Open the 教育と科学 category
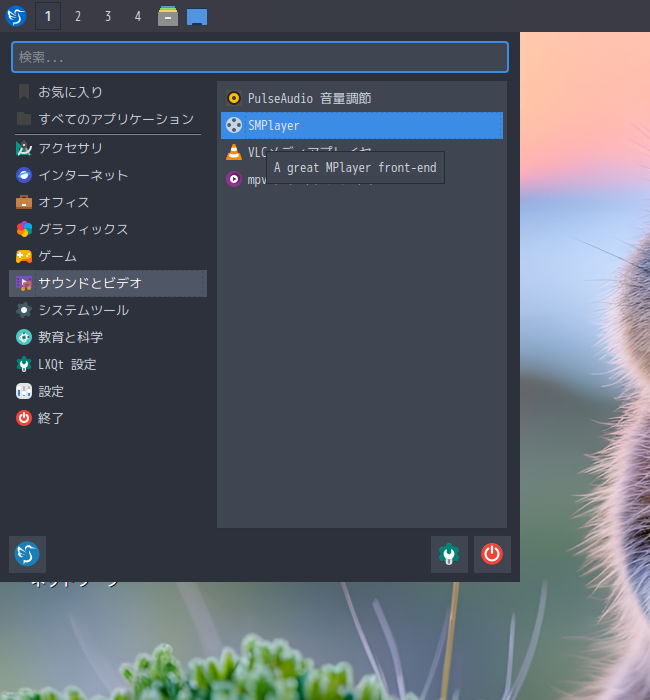 [108, 337]
